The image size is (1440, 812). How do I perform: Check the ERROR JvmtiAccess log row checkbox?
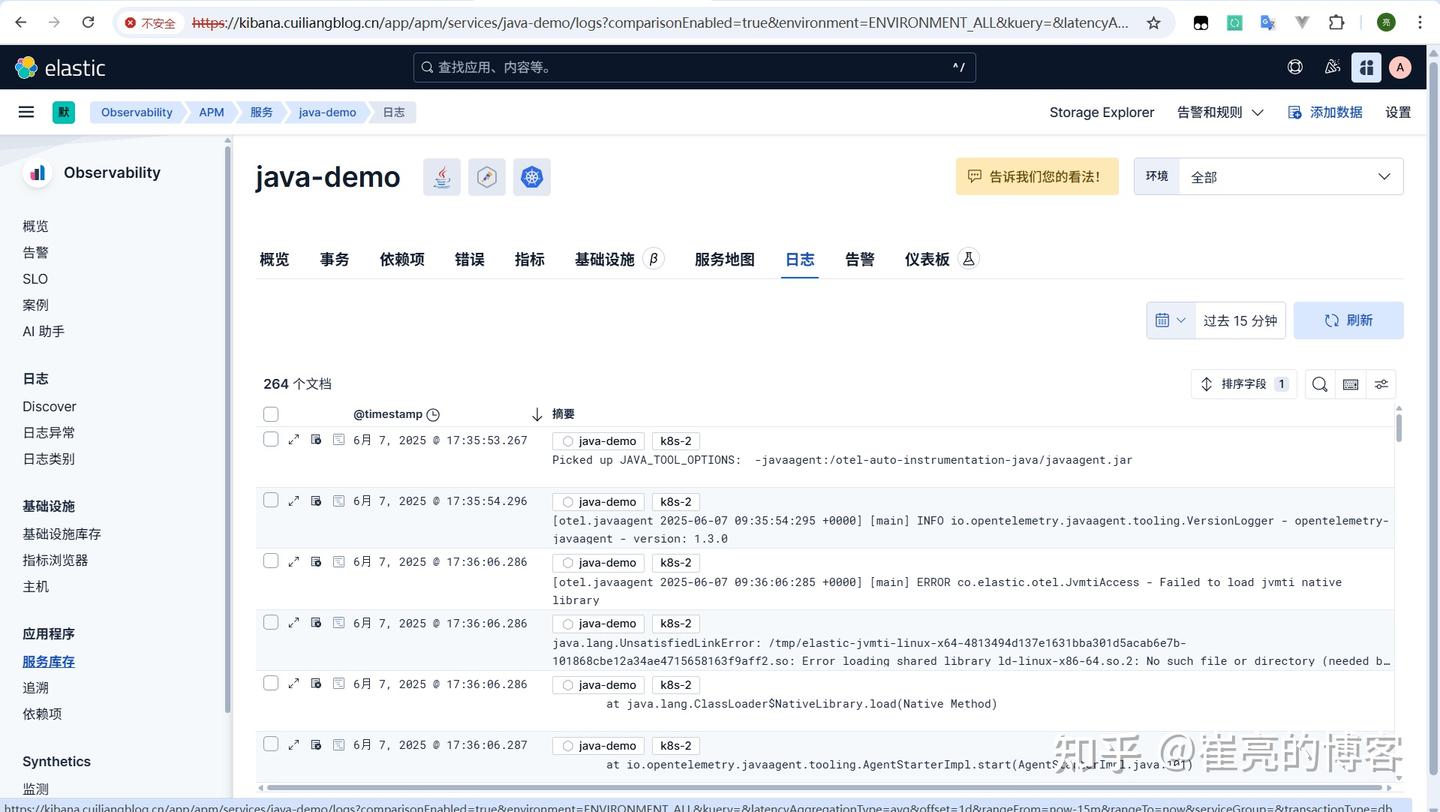click(x=270, y=562)
